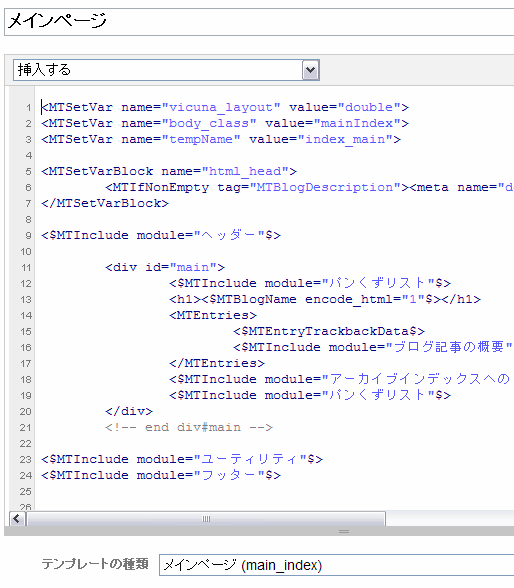This screenshot has width=514, height=588.
Task: Click the closing /MTEntries tag
Action: (x=217, y=363)
